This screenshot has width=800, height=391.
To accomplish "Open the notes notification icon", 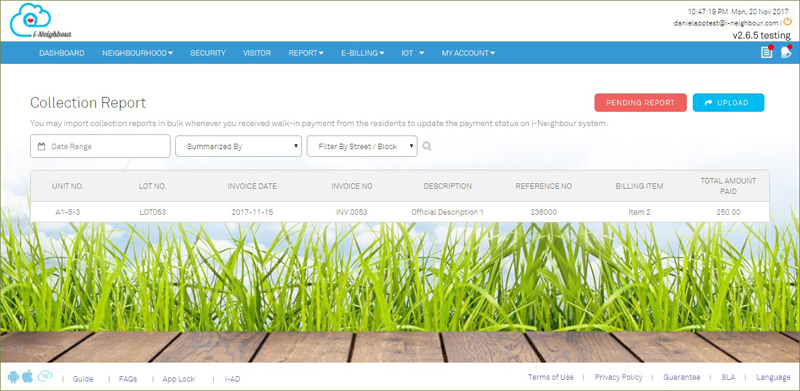I will pos(767,52).
